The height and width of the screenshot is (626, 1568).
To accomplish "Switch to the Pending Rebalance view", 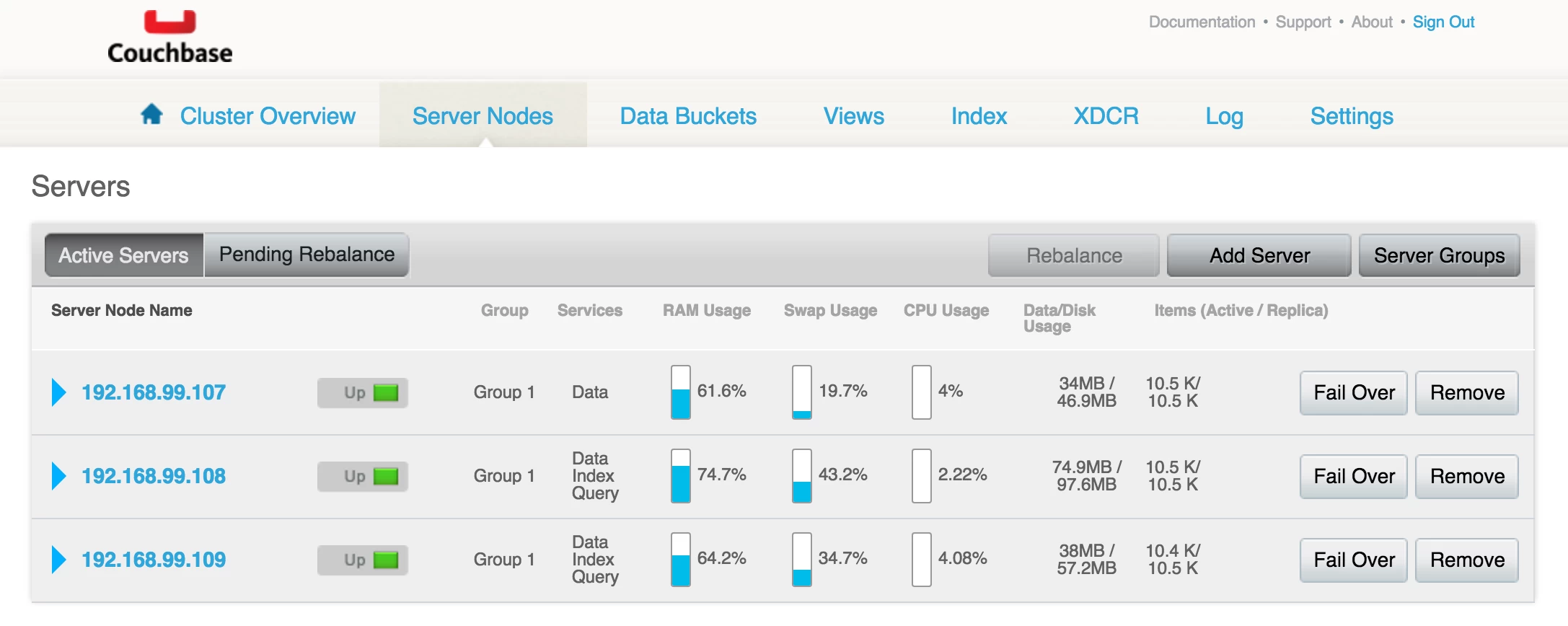I will (x=307, y=255).
